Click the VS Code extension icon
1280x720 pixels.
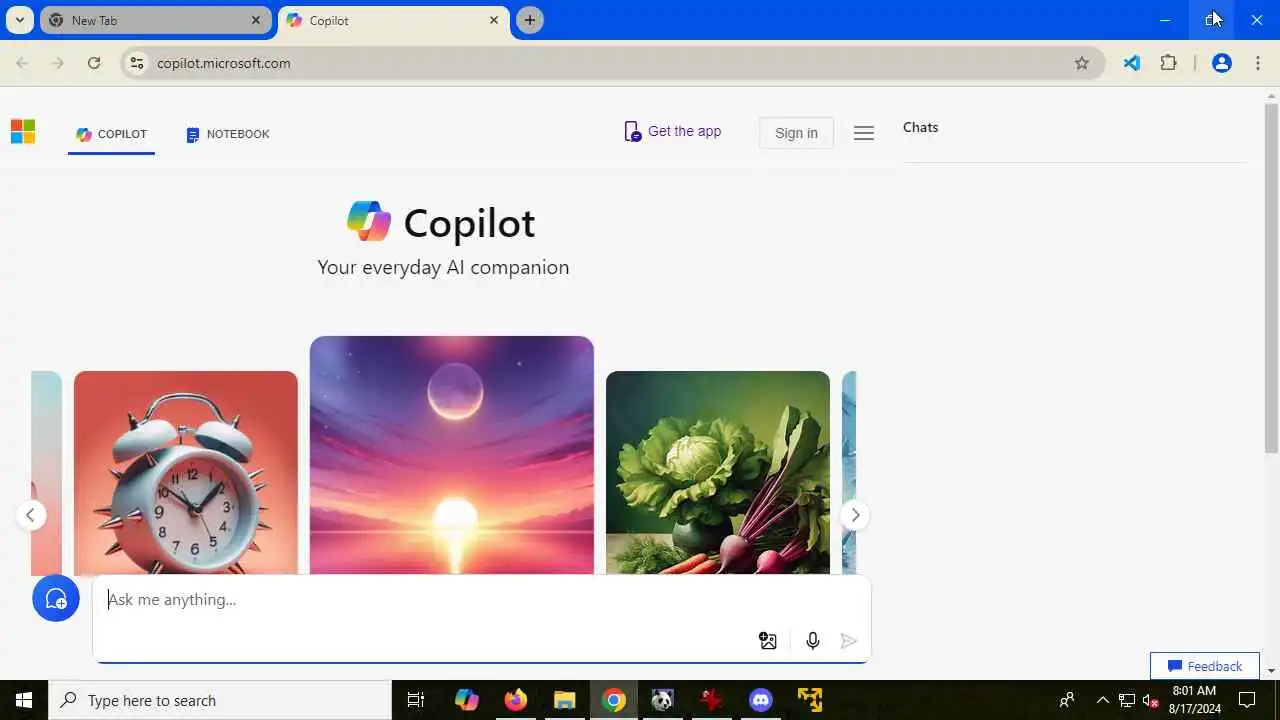(x=1131, y=63)
